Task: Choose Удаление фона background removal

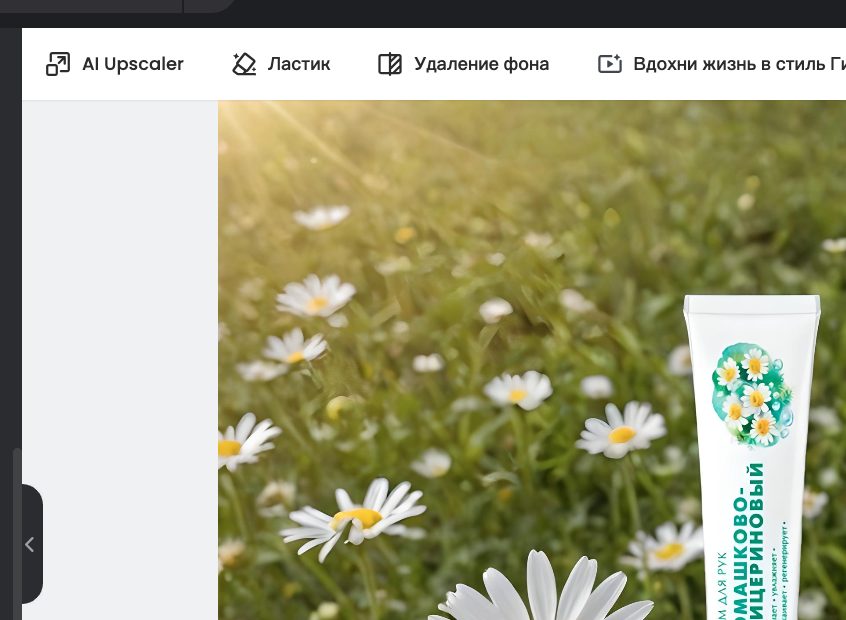Action: coord(481,64)
